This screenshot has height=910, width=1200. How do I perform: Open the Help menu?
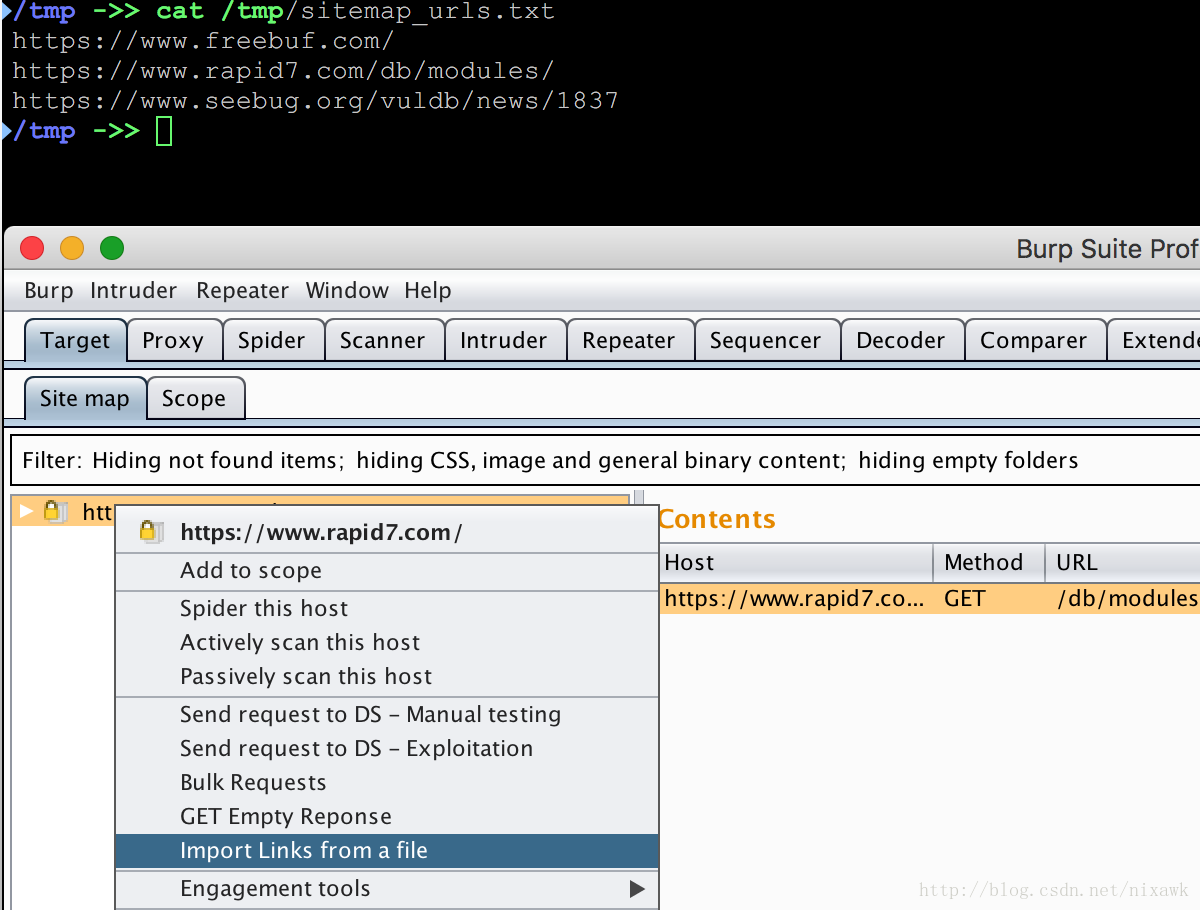coord(428,291)
